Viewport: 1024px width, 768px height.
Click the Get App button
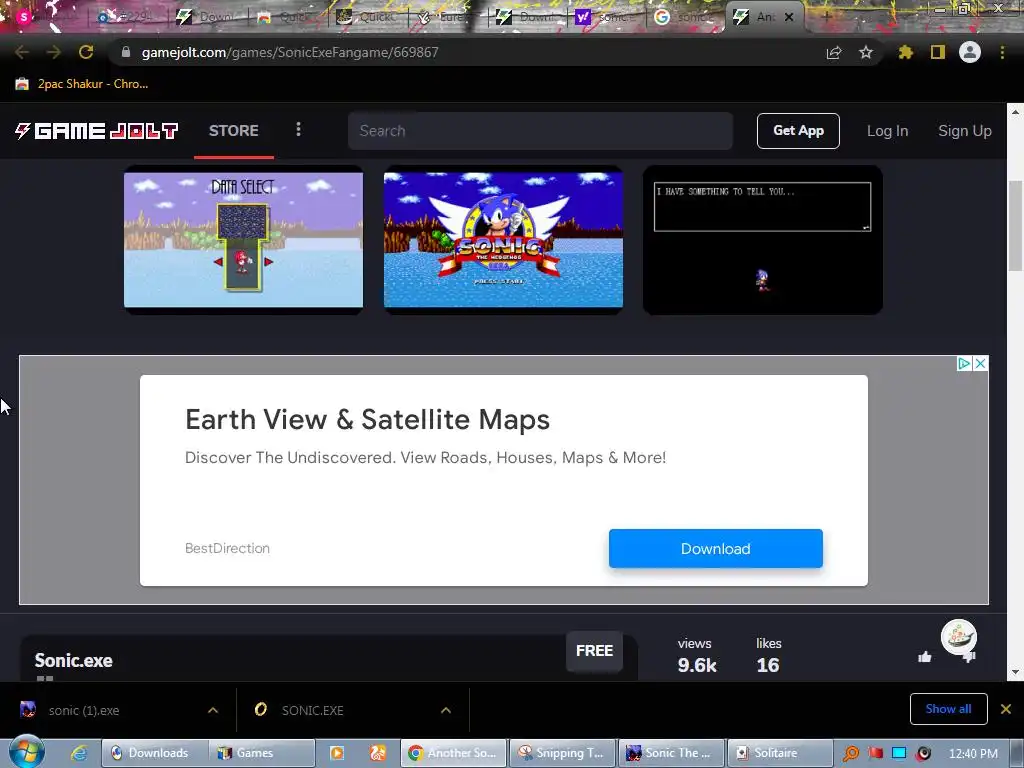click(798, 131)
